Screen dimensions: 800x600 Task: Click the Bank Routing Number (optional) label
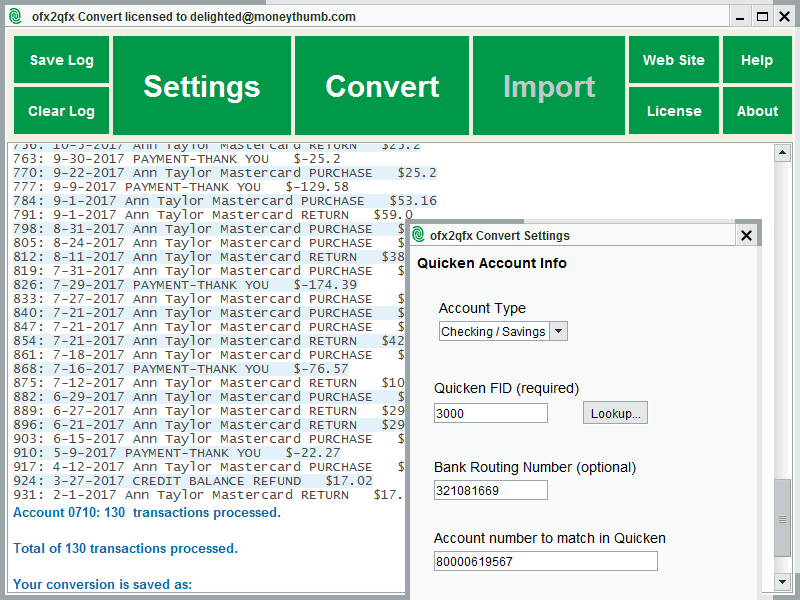535,467
